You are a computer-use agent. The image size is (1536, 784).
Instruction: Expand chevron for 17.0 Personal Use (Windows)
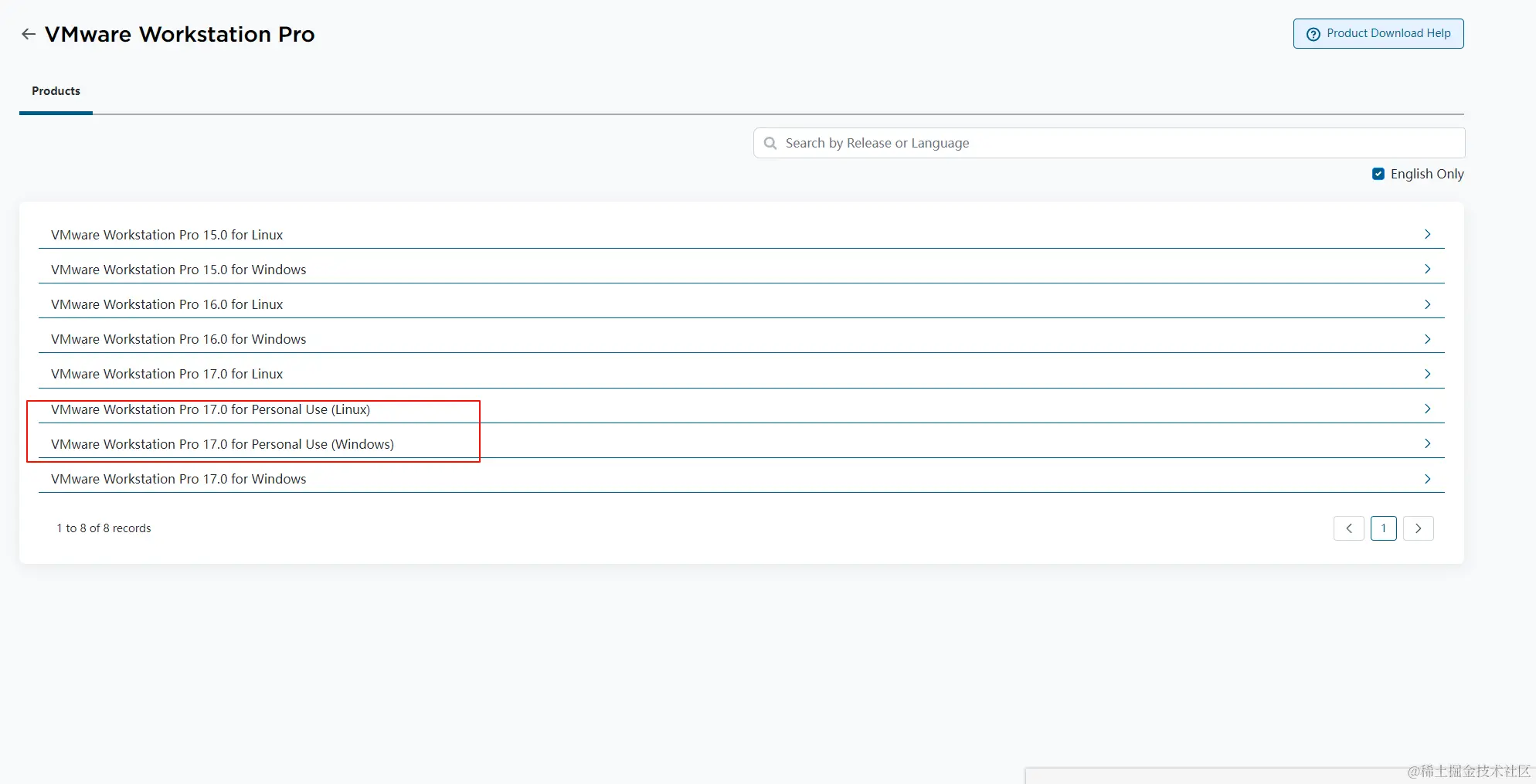tap(1428, 443)
